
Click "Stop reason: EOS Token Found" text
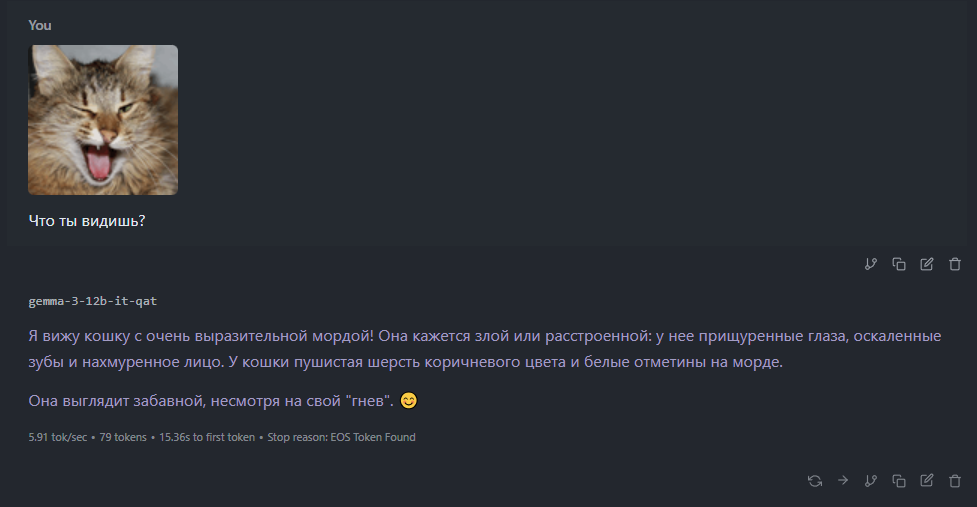click(341, 437)
